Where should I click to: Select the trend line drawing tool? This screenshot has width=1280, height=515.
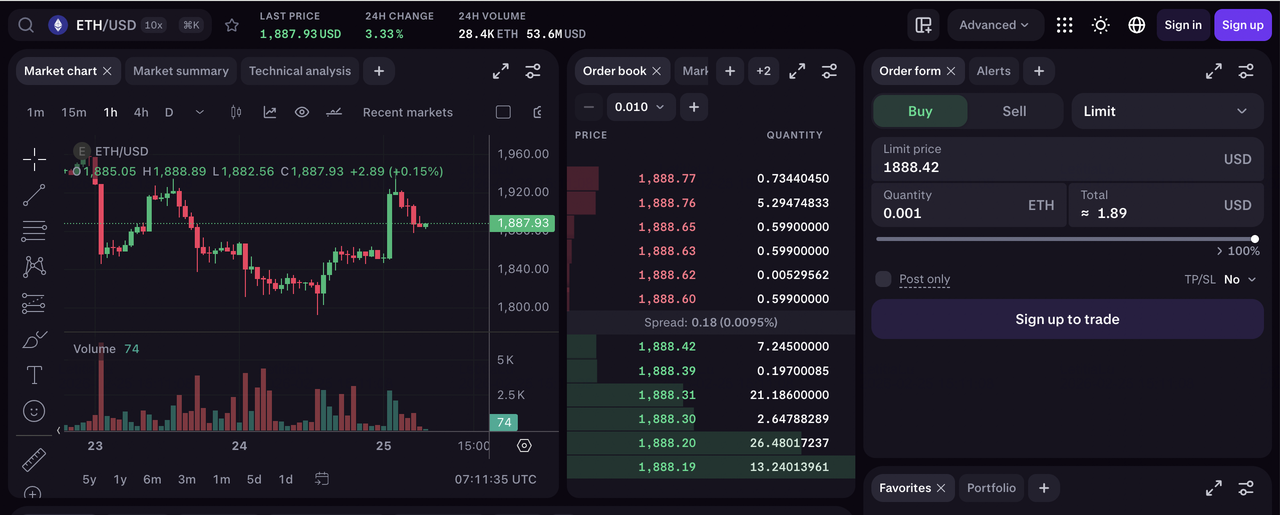[x=34, y=195]
